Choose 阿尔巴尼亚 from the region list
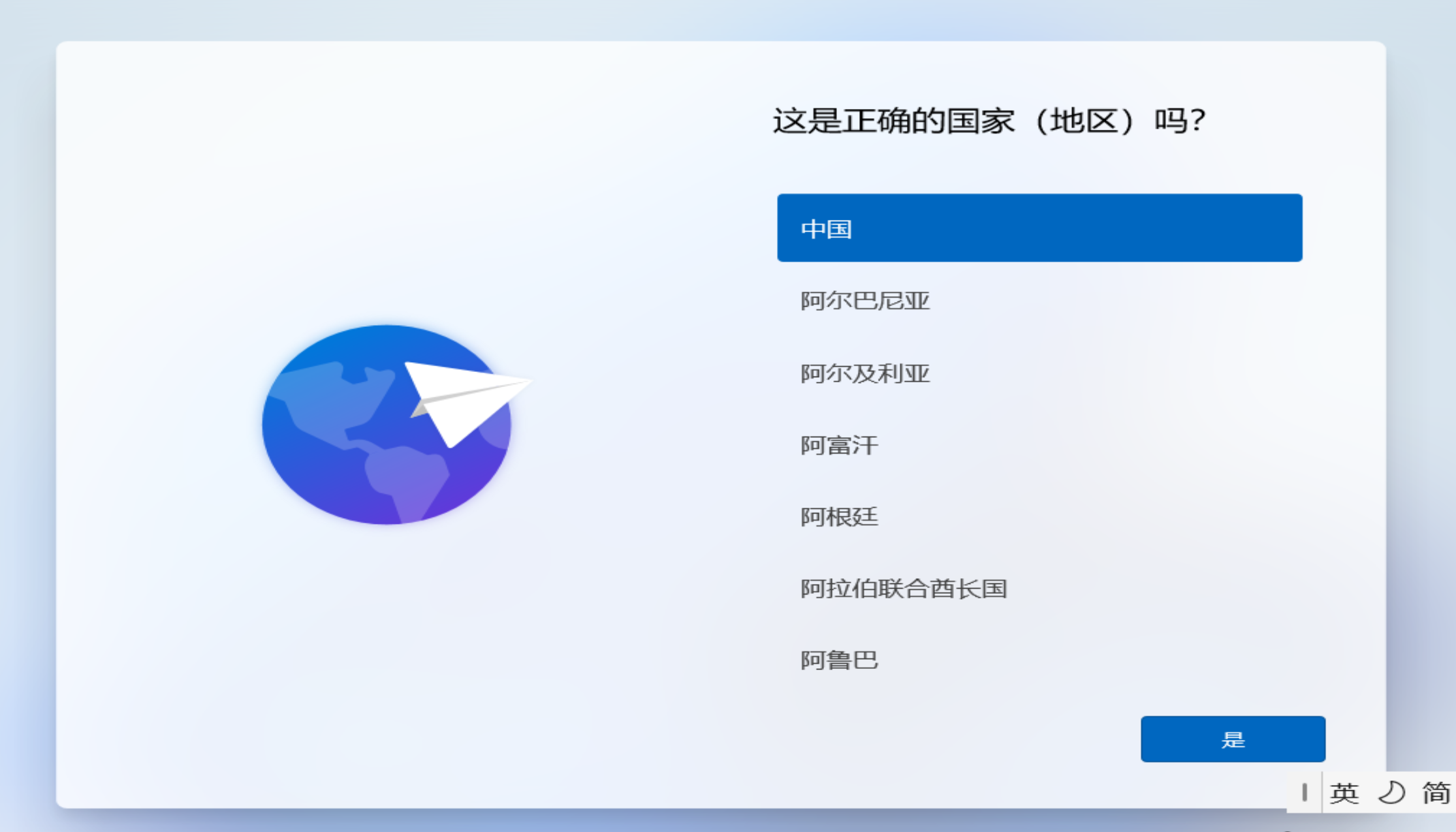The height and width of the screenshot is (832, 1456). tap(1039, 301)
